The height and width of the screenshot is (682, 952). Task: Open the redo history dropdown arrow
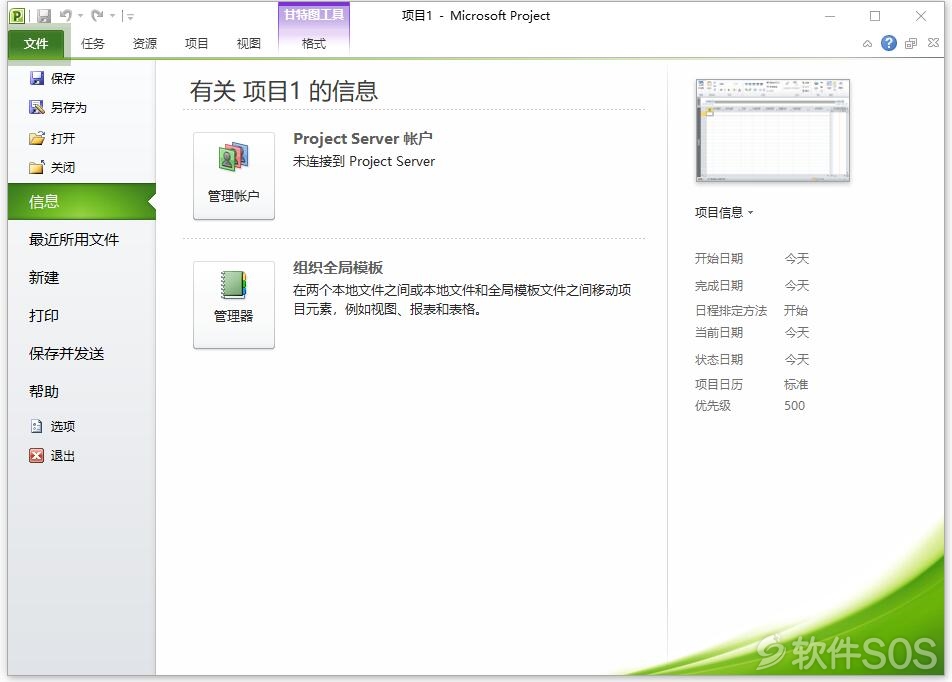(112, 16)
